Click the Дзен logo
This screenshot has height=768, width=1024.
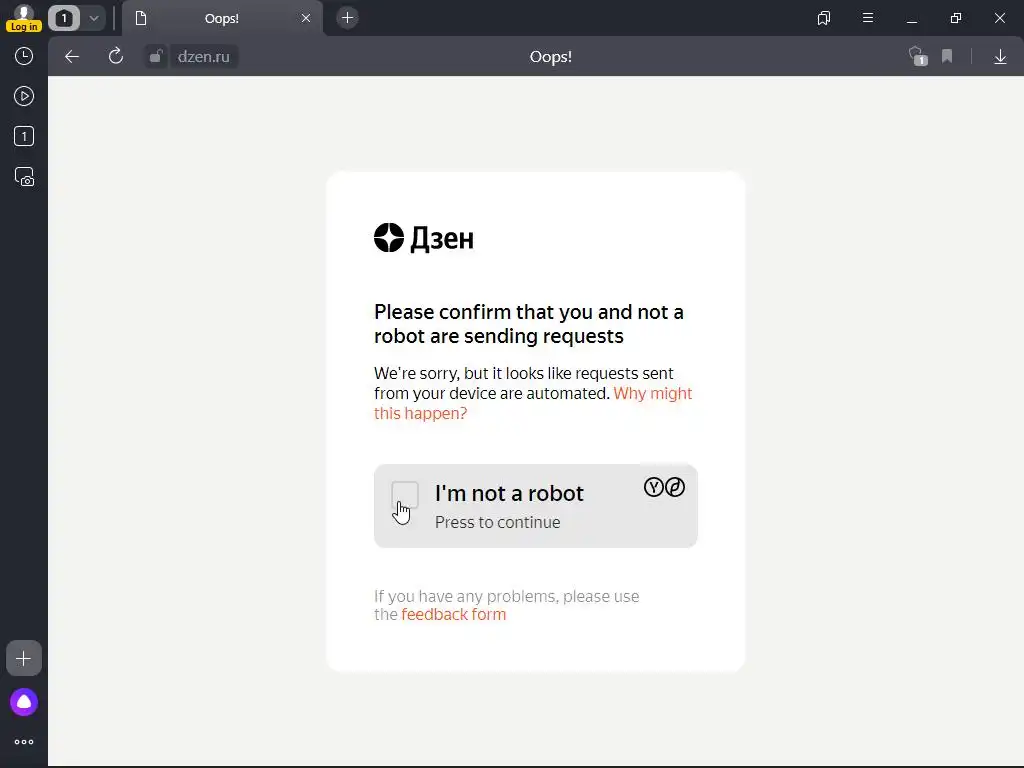pyautogui.click(x=424, y=238)
